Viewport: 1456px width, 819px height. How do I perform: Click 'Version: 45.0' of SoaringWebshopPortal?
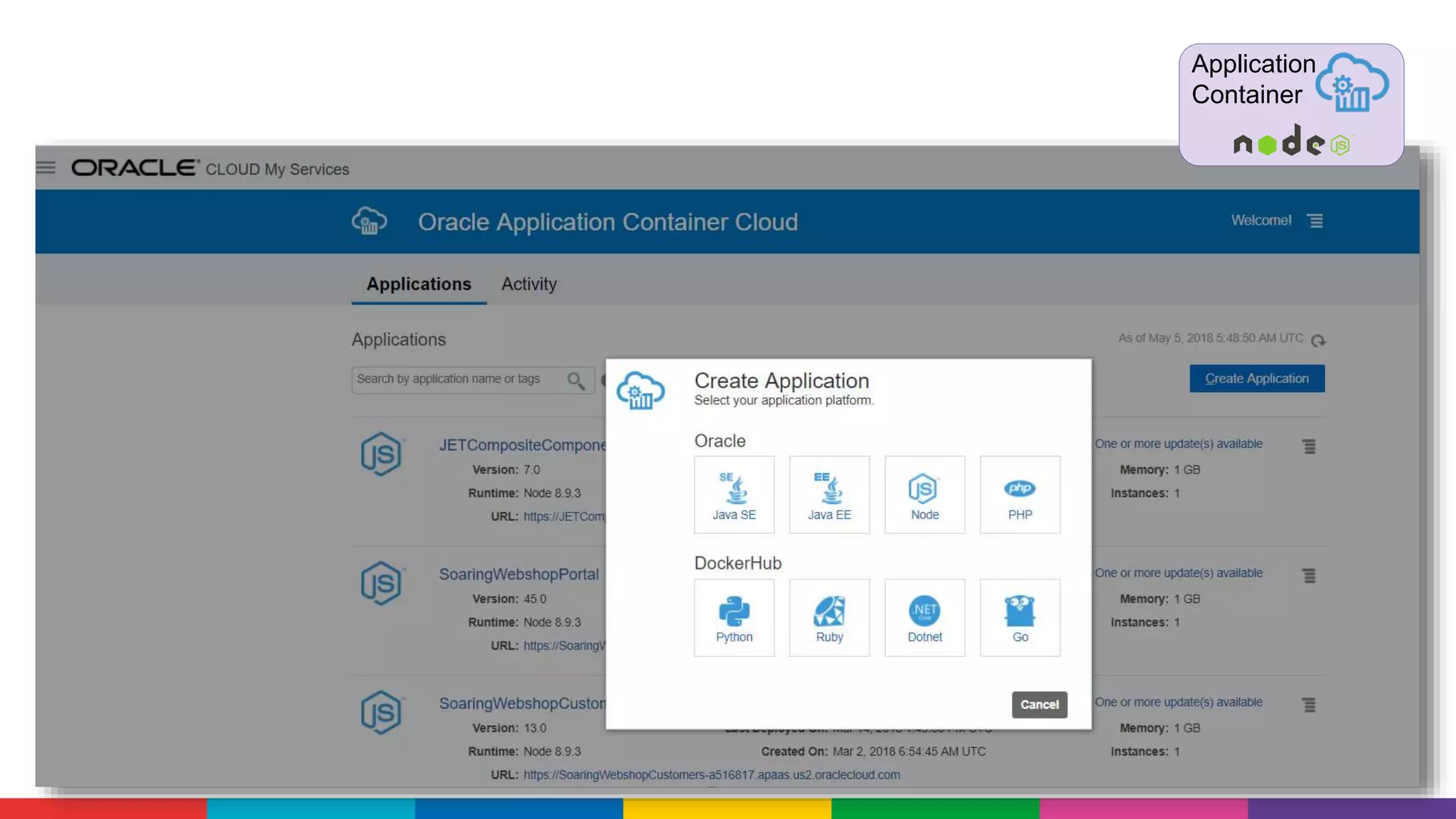pos(510,599)
